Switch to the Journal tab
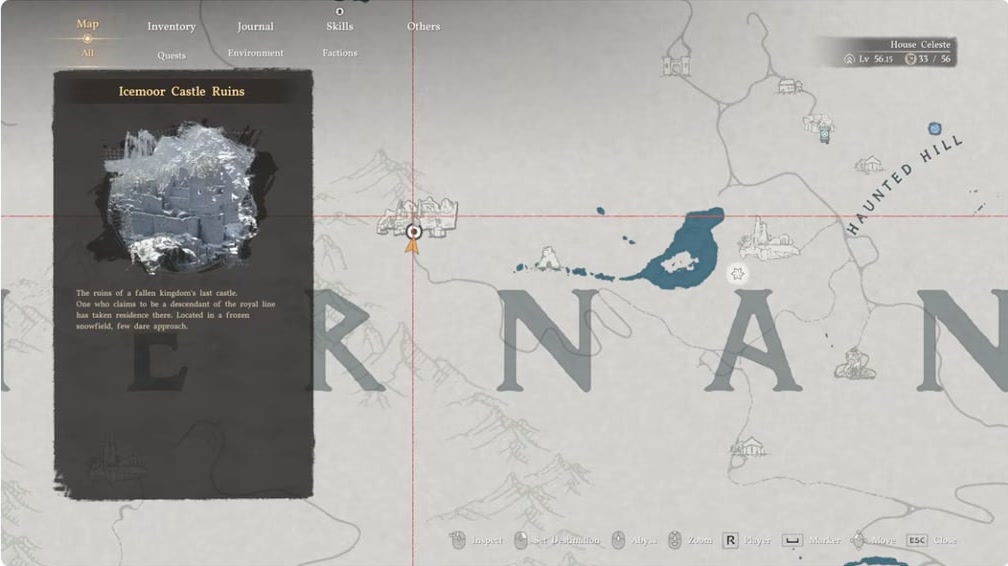 tap(255, 27)
